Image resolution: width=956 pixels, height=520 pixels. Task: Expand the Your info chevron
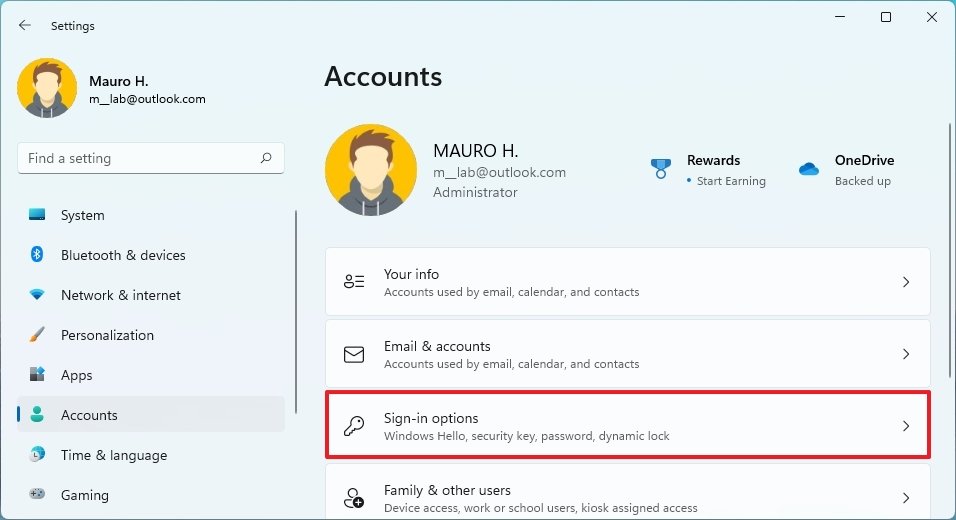pyautogui.click(x=906, y=282)
